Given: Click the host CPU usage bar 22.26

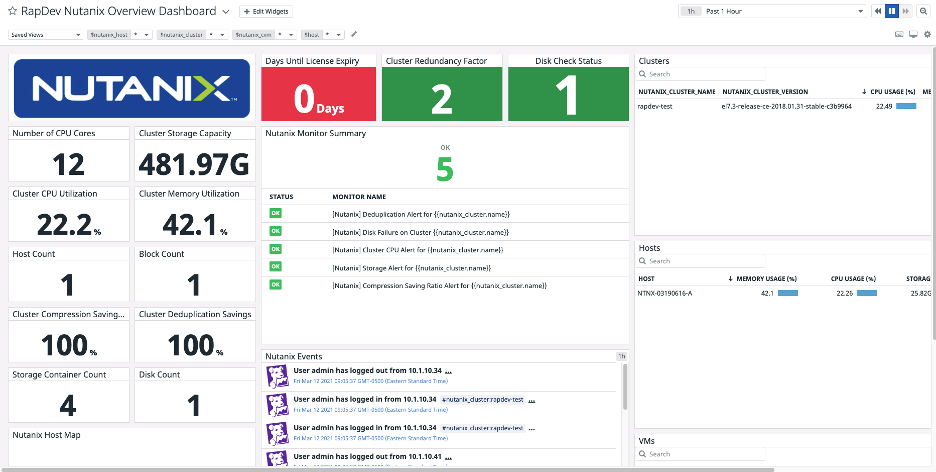Looking at the screenshot, I should coord(867,293).
